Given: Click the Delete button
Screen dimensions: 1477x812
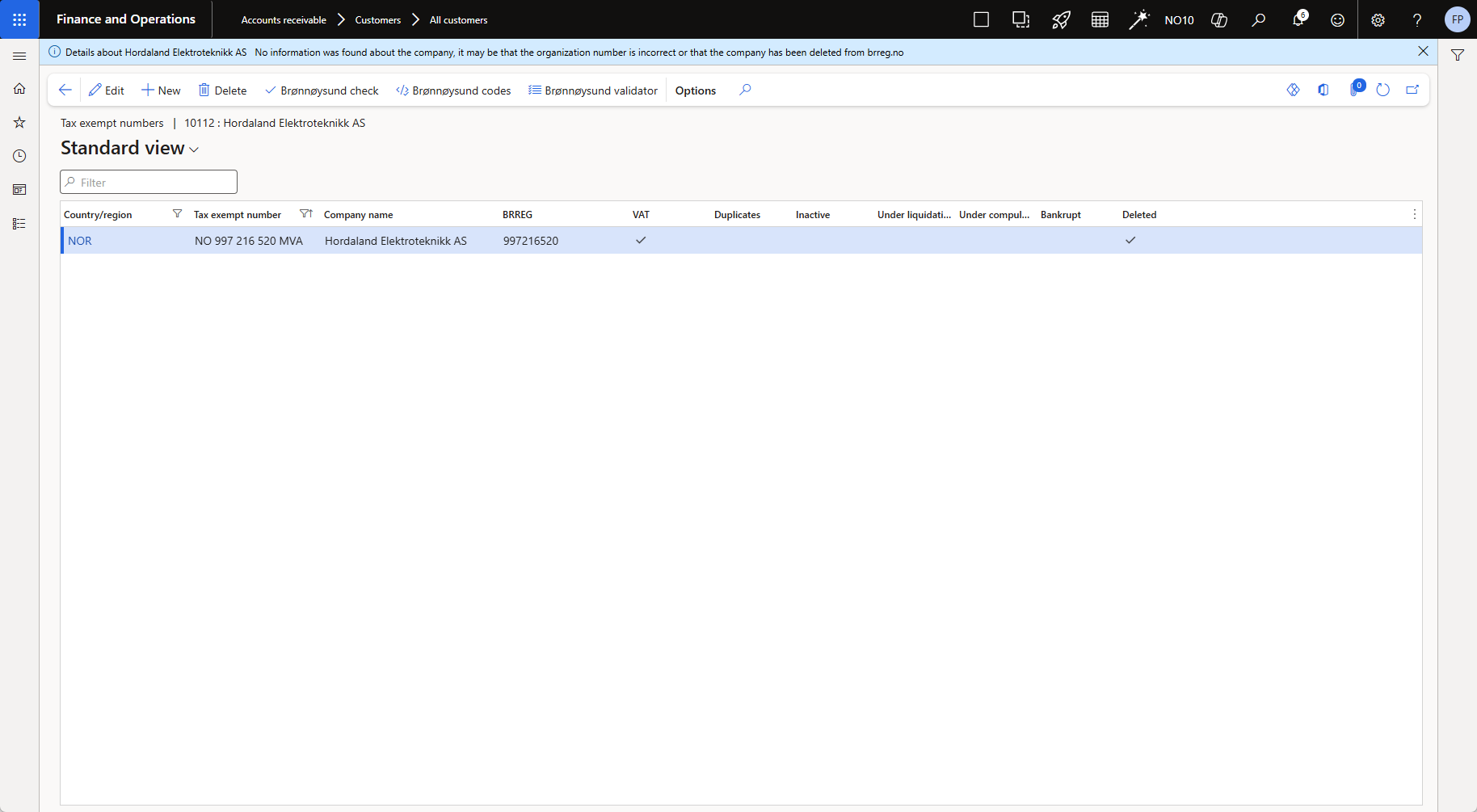Looking at the screenshot, I should click(x=223, y=90).
